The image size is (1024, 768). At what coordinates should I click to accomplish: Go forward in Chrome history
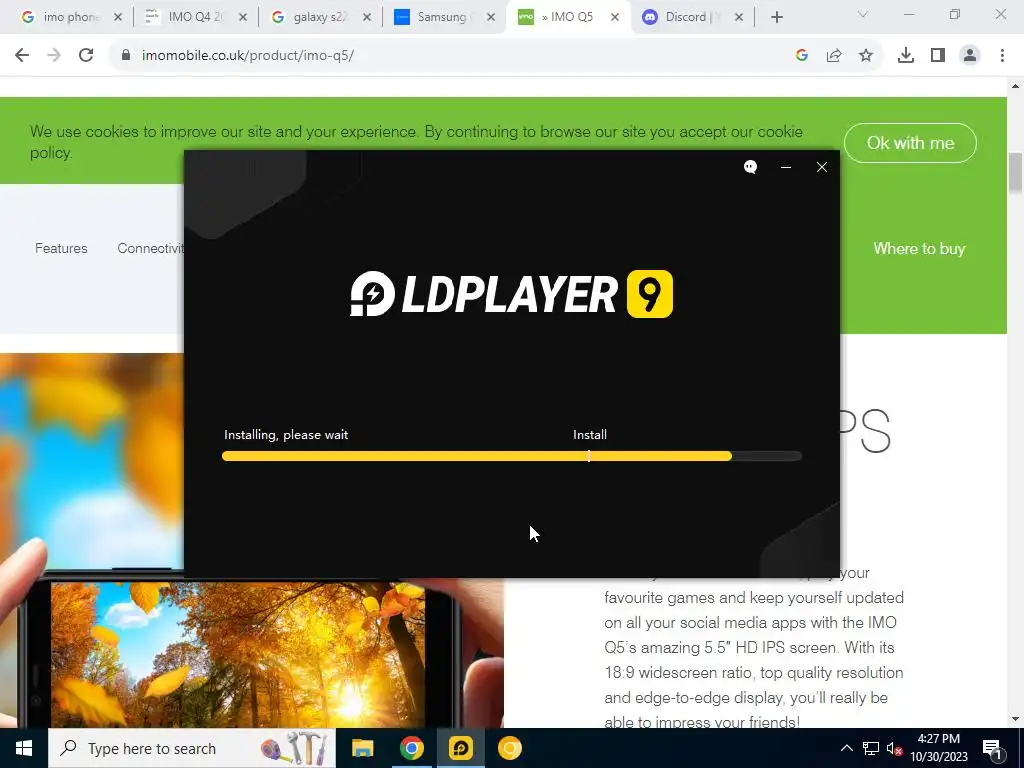click(54, 55)
